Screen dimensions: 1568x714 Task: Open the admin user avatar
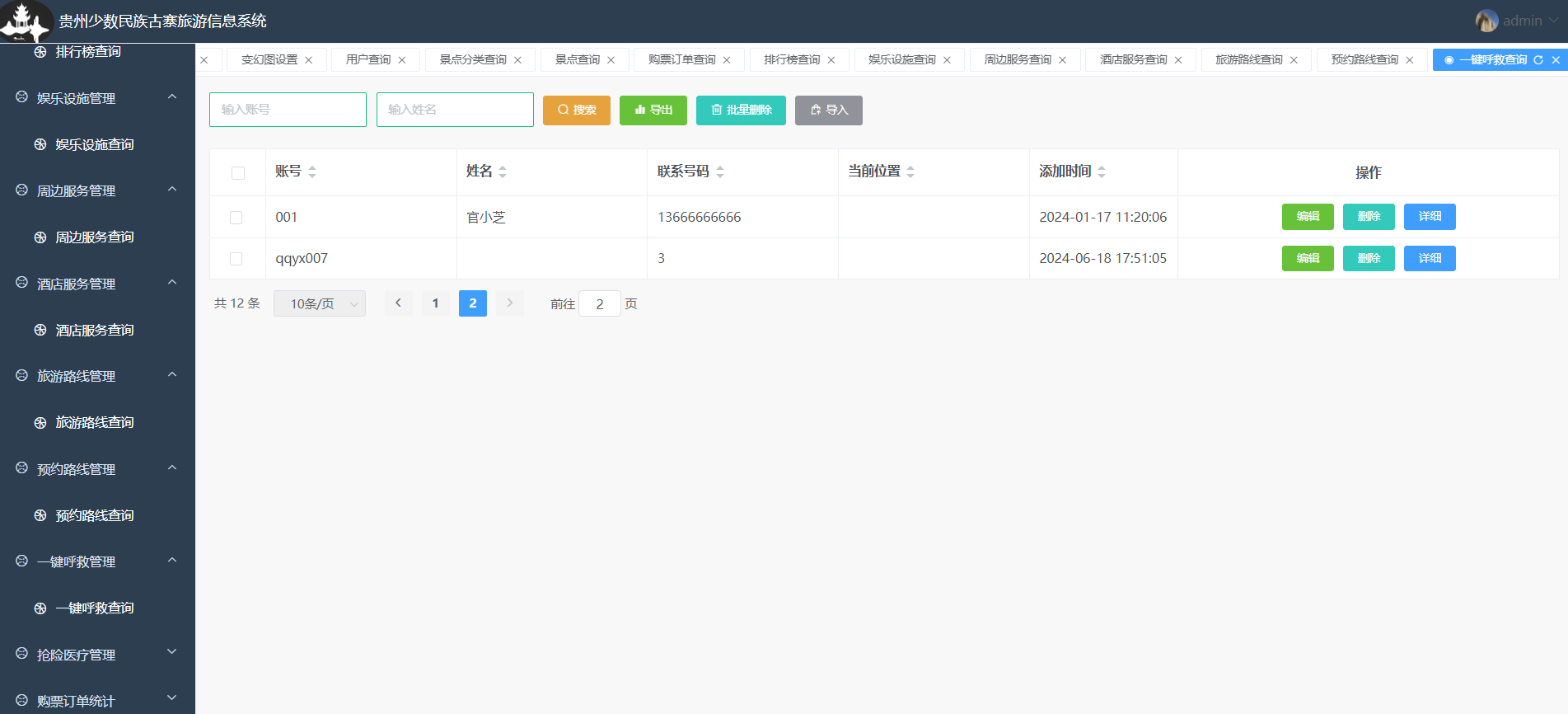[1486, 21]
